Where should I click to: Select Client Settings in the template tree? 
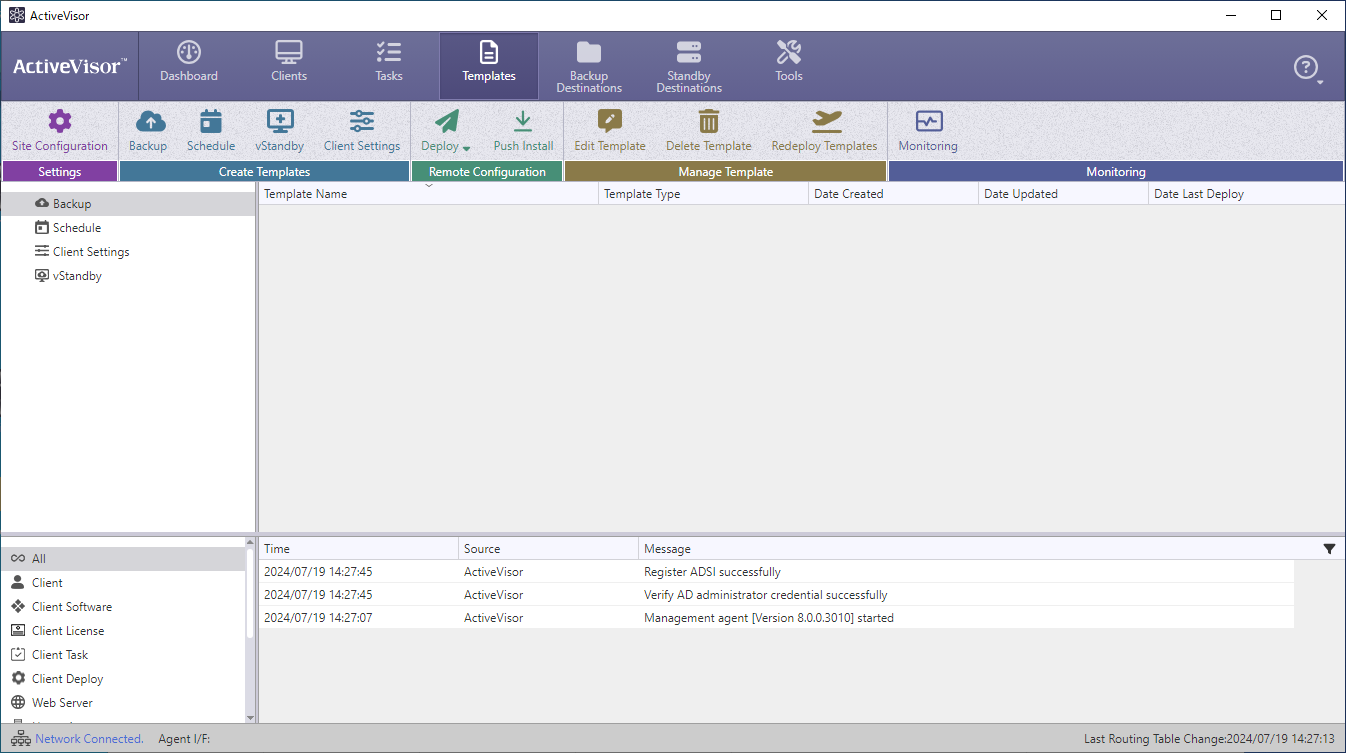tap(128, 252)
